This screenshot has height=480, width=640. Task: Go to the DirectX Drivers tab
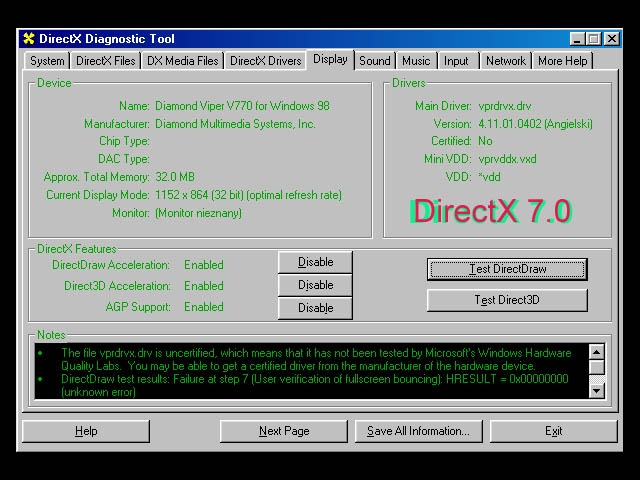[x=265, y=61]
